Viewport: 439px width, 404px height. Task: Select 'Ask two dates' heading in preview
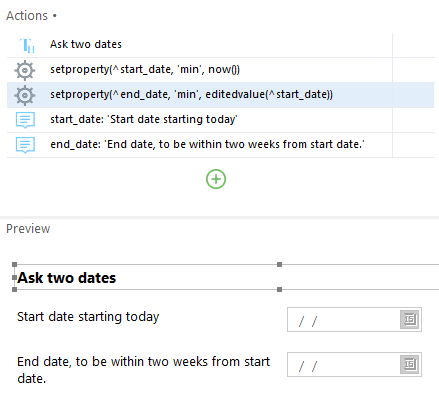[x=67, y=278]
